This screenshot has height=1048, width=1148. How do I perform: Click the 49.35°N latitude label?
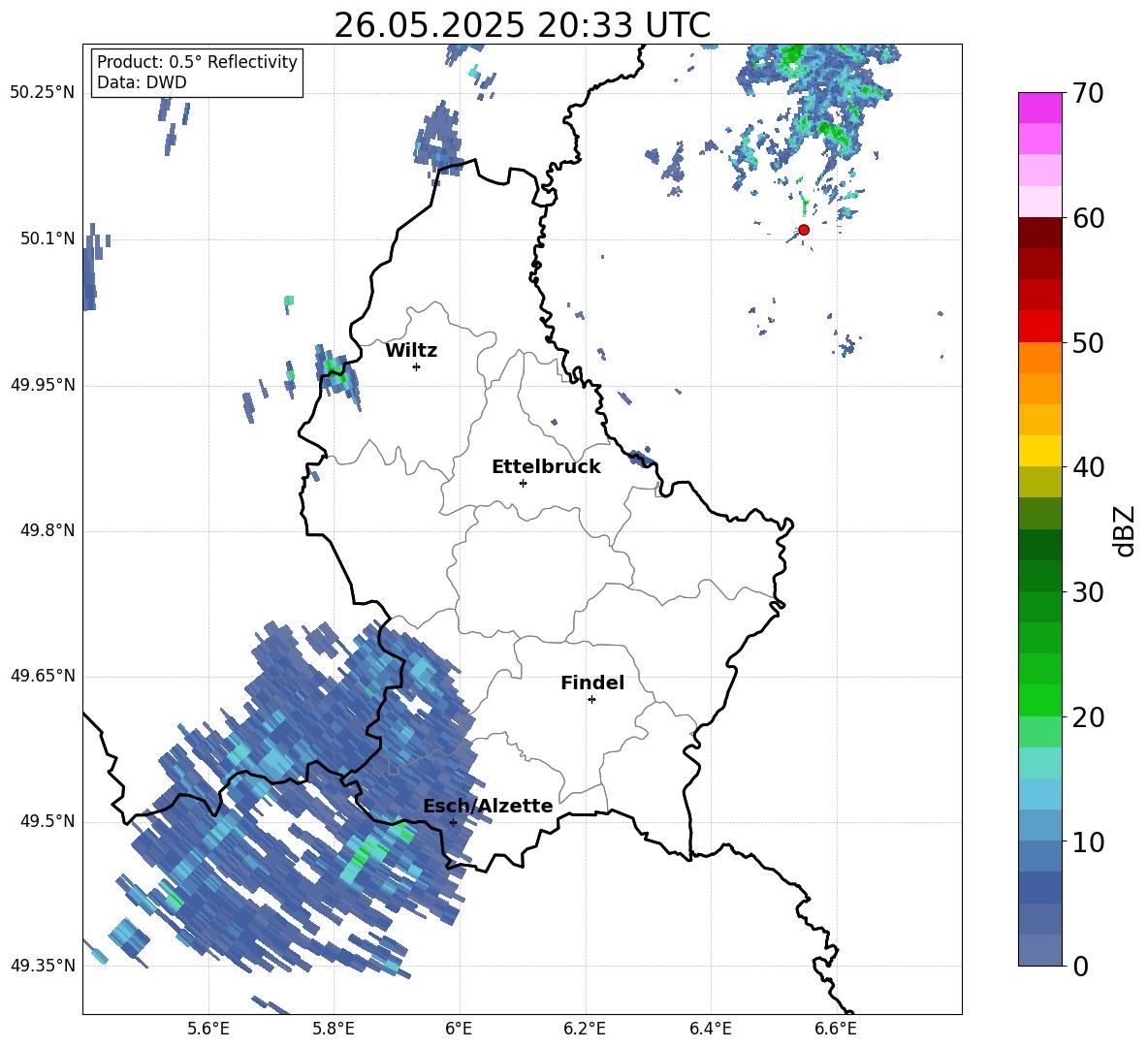pyautogui.click(x=43, y=966)
